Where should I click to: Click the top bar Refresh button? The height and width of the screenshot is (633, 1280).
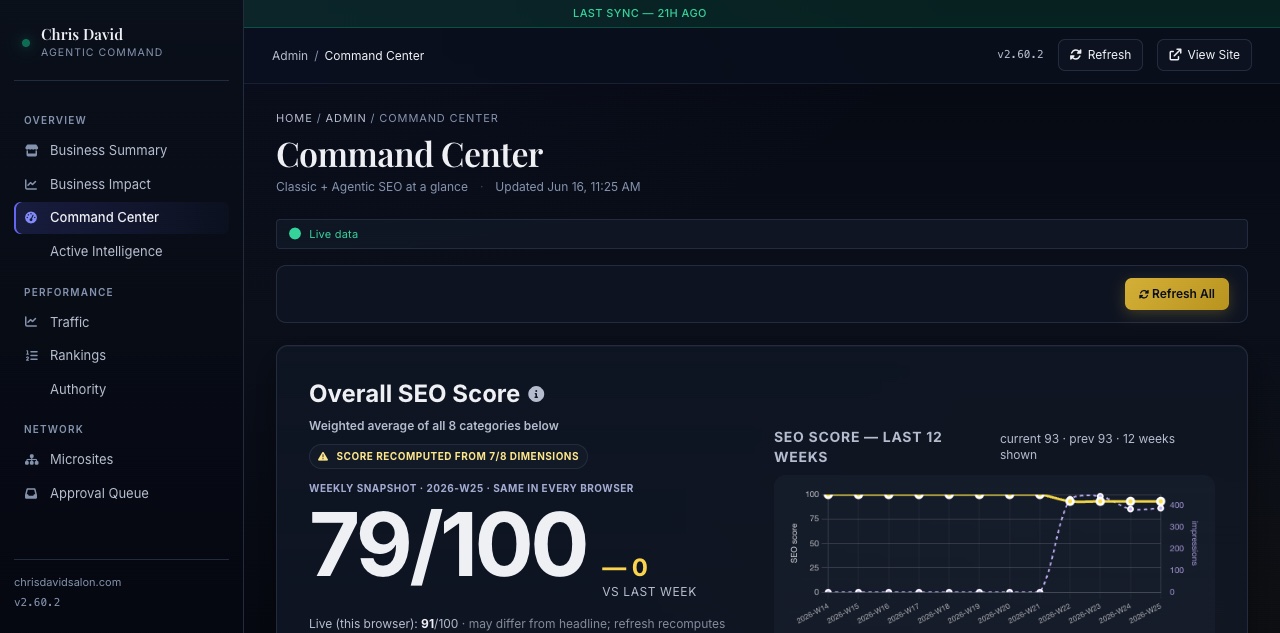(x=1100, y=55)
